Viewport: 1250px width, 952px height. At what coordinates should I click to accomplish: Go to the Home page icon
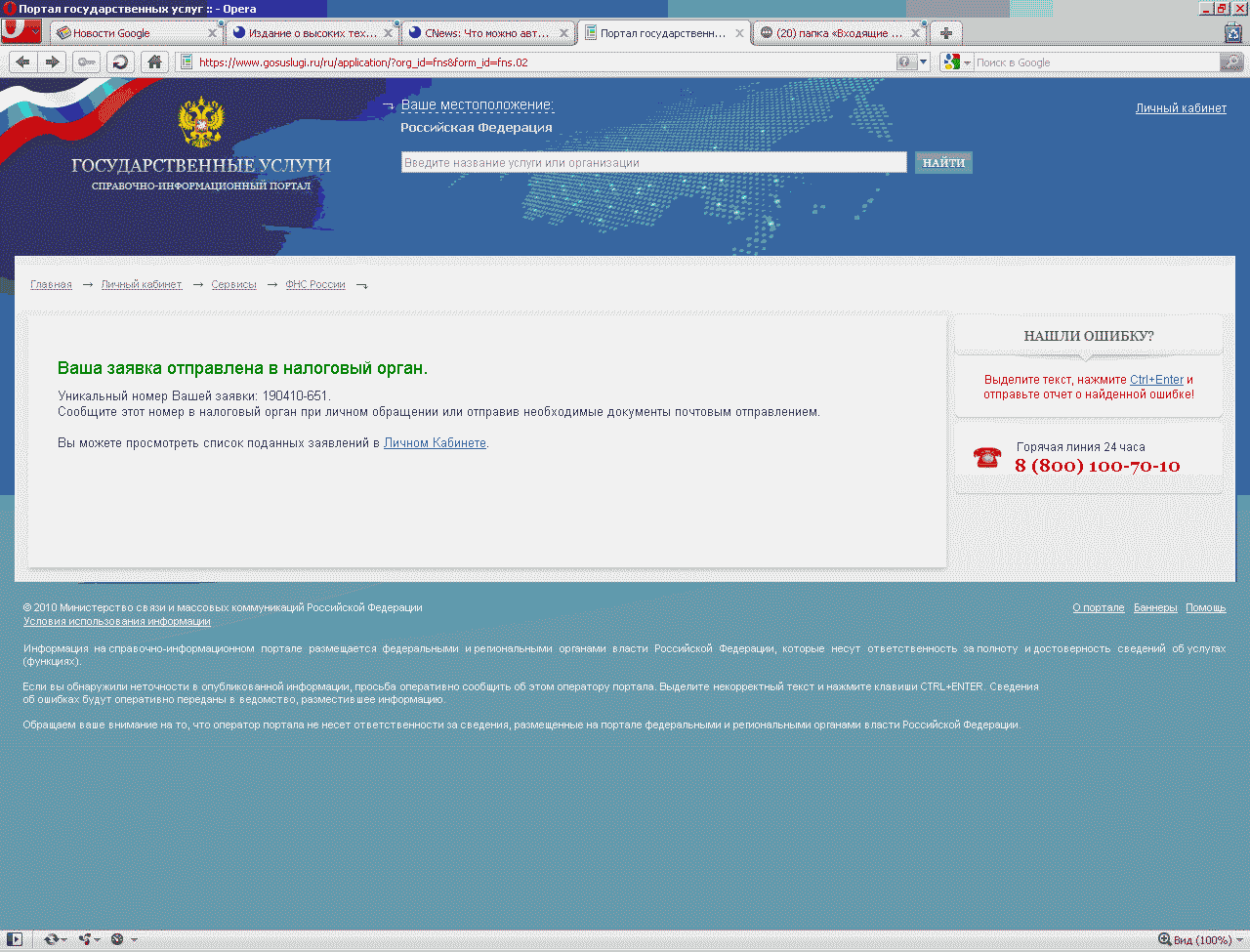pyautogui.click(x=153, y=62)
